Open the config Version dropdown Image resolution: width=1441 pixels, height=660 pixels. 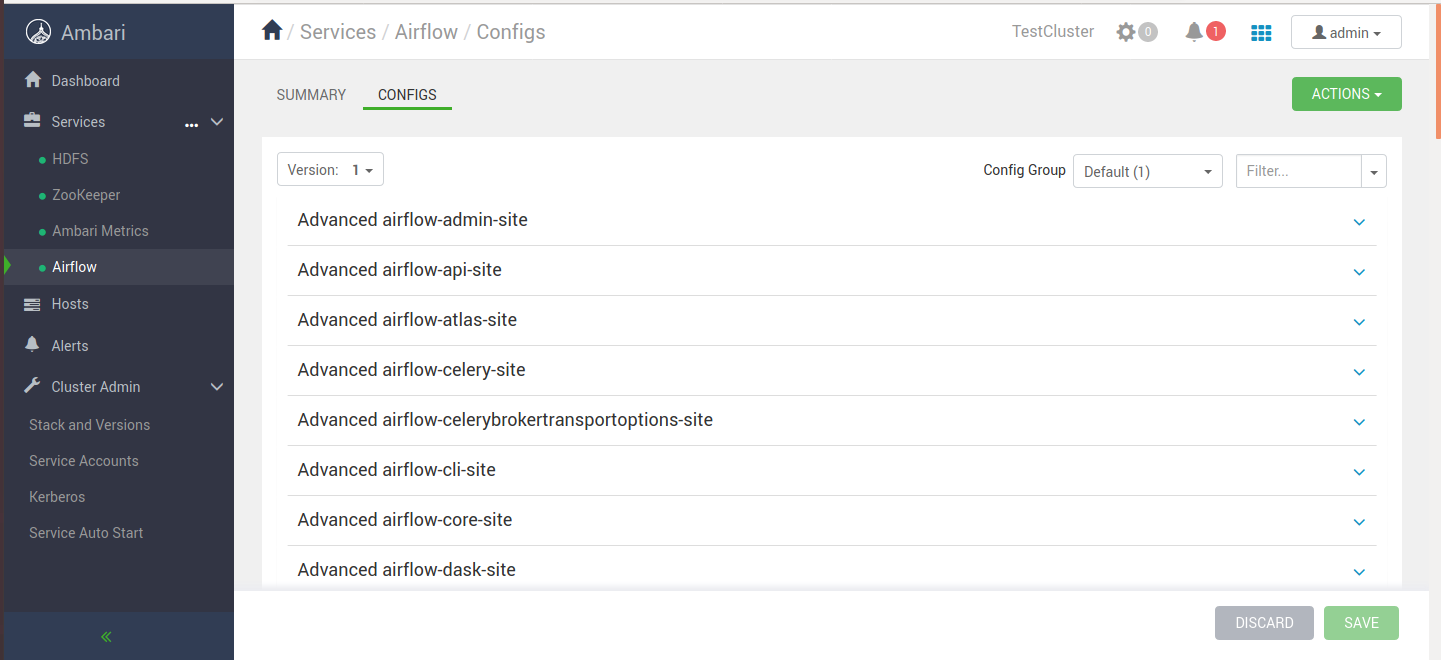point(330,170)
